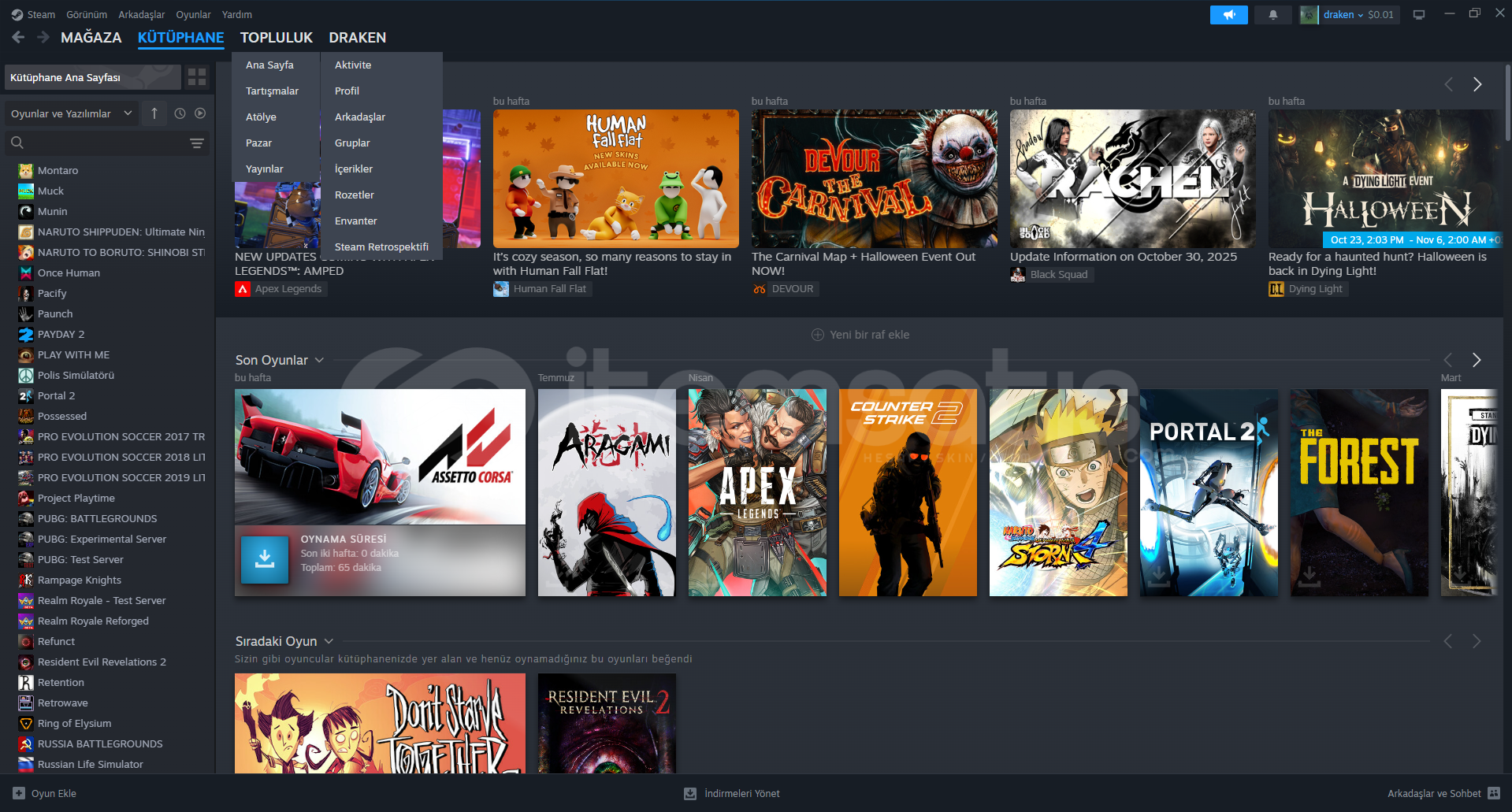Open advanced filter options icon
The width and height of the screenshot is (1512, 812).
tap(197, 143)
